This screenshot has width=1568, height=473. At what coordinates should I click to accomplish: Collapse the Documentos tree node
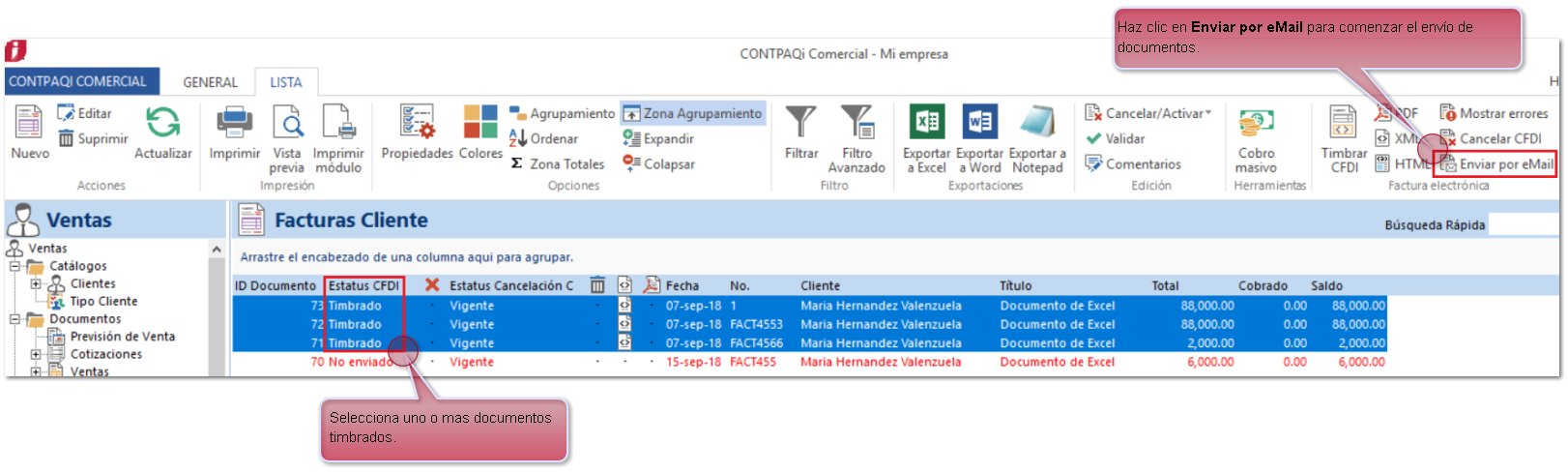pos(15,318)
